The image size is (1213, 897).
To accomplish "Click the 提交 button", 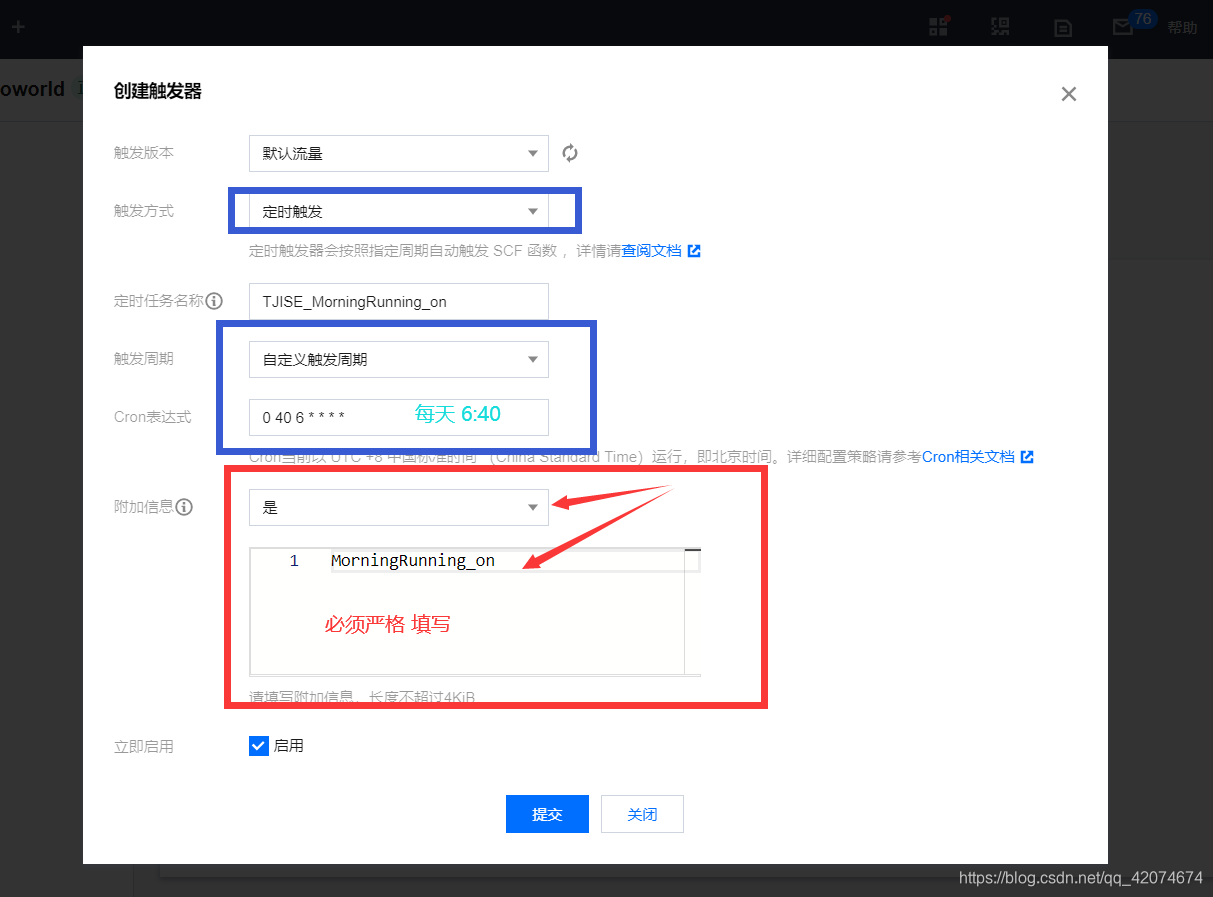I will pyautogui.click(x=547, y=814).
